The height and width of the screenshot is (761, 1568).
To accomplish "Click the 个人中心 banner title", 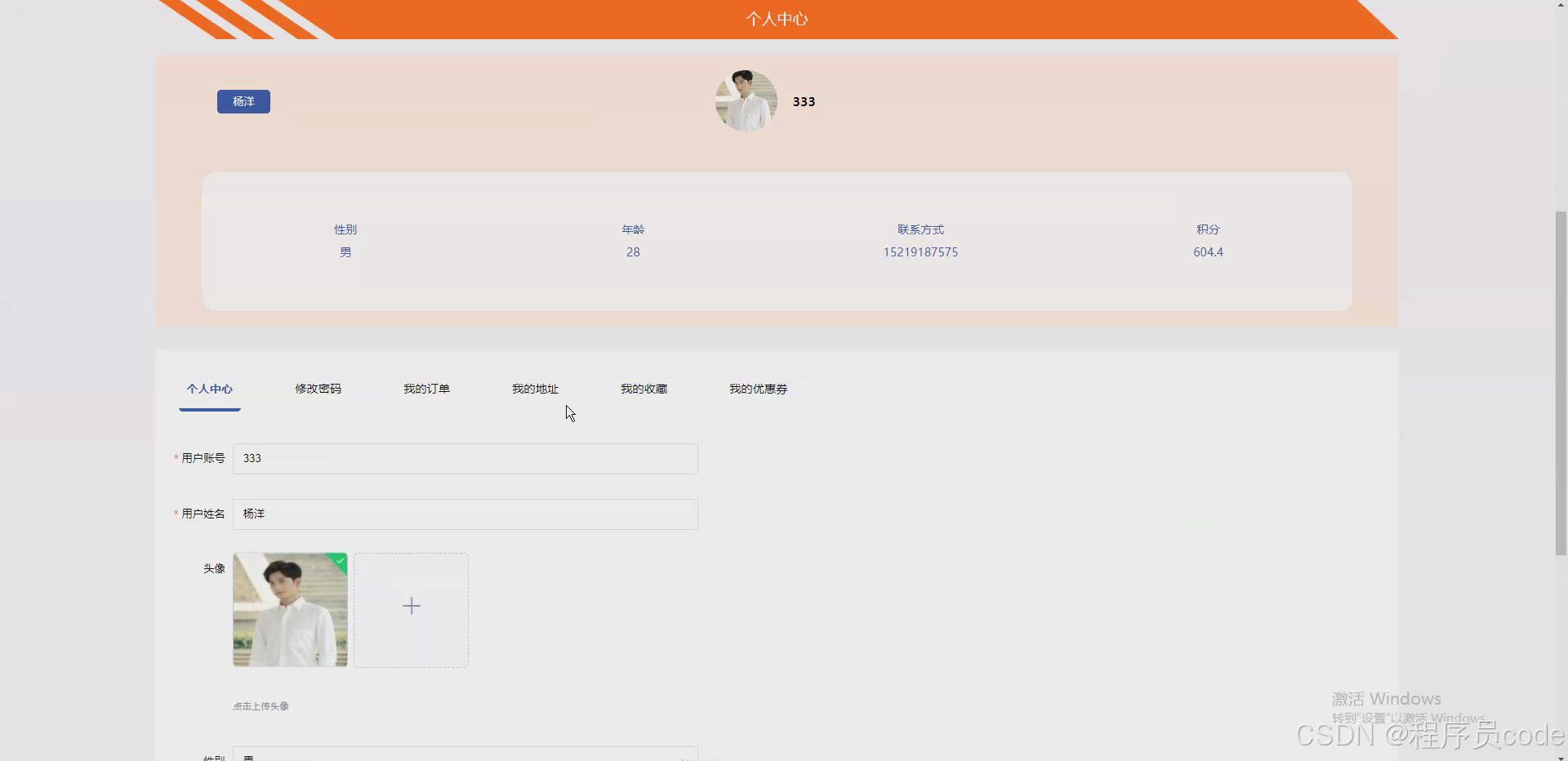I will [777, 19].
